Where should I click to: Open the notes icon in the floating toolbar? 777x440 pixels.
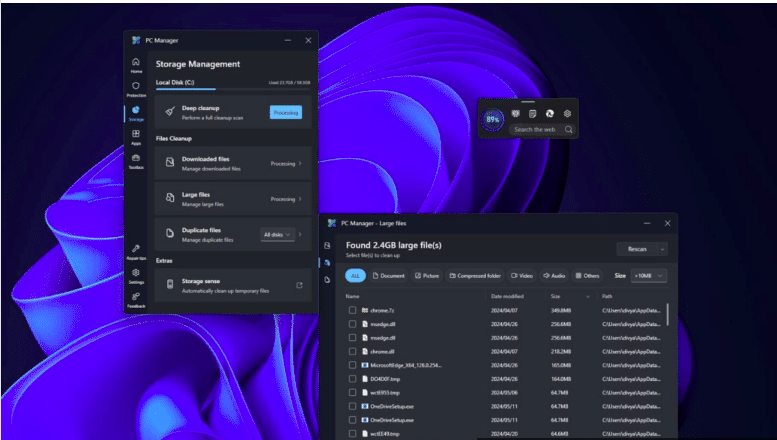(x=533, y=114)
